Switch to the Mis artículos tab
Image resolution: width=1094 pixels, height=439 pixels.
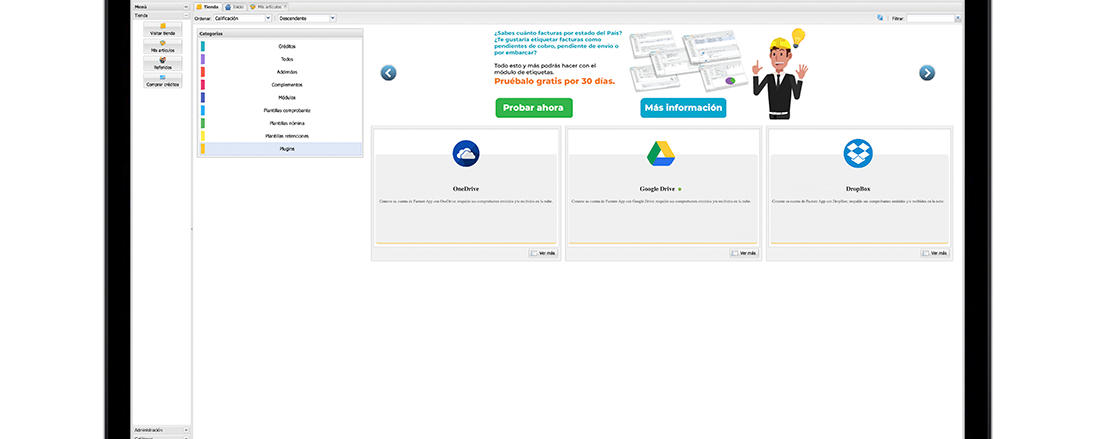[268, 6]
